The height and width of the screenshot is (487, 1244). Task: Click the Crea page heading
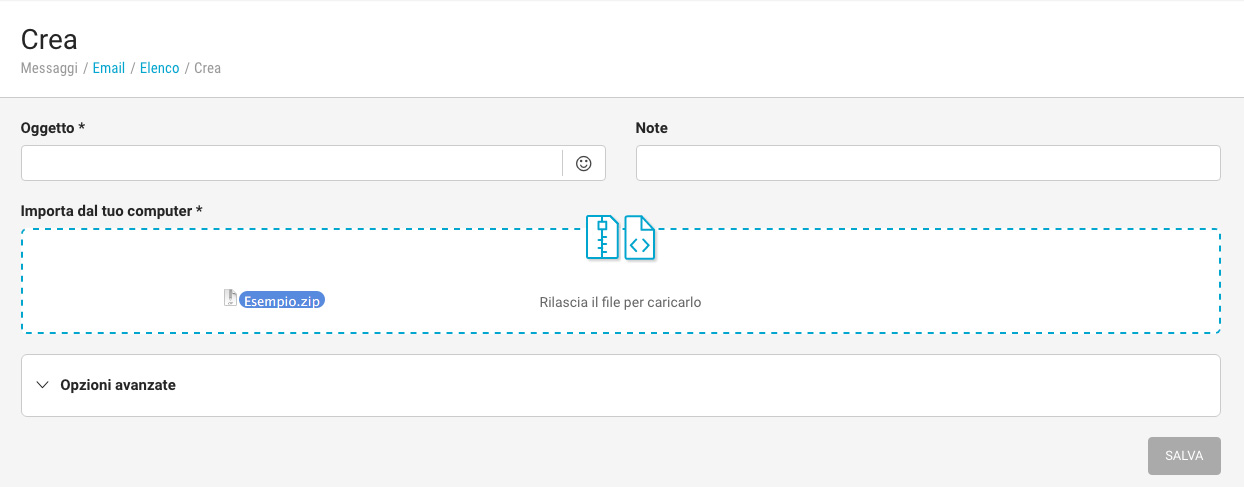(49, 39)
